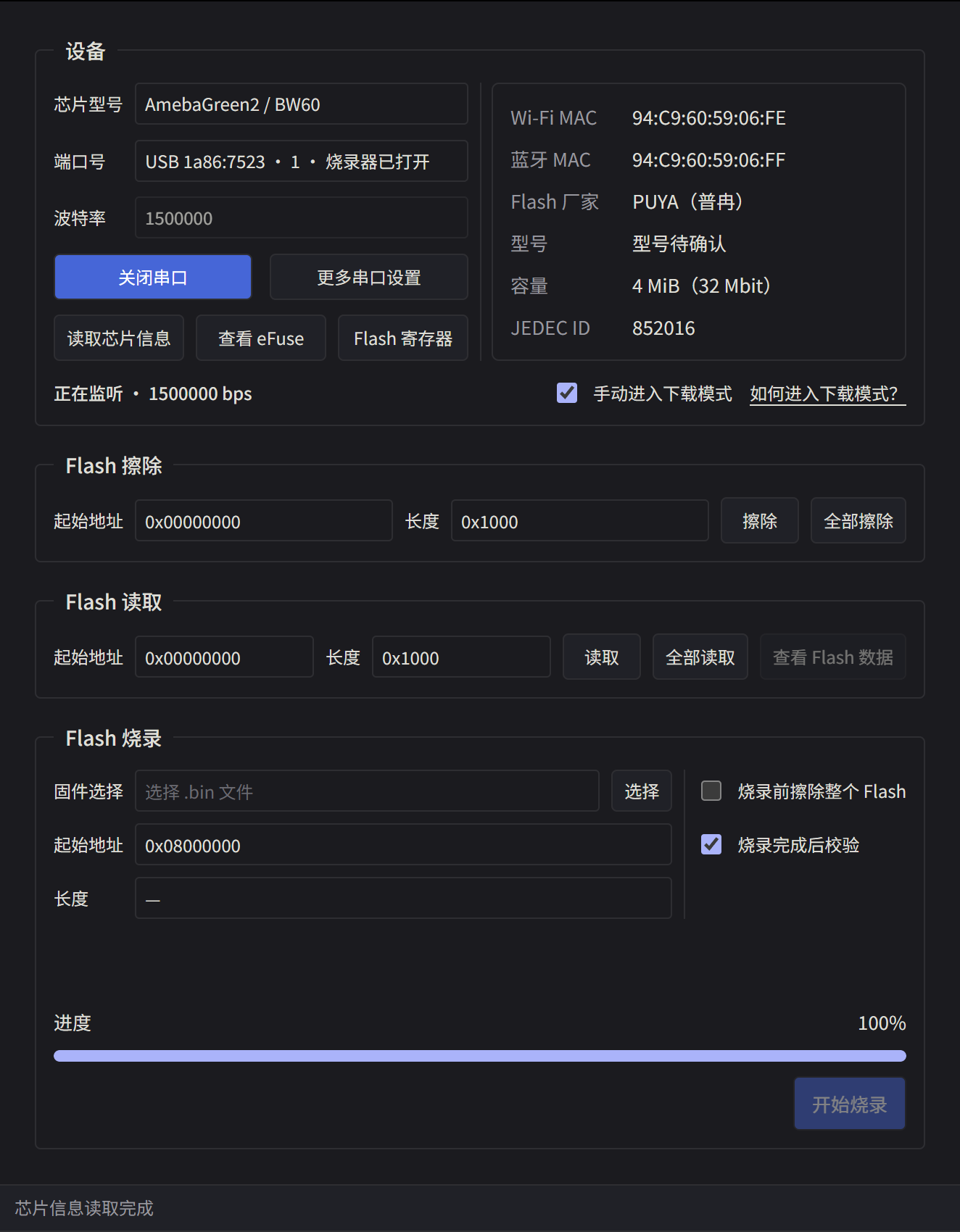Viewport: 960px width, 1232px height.
Task: Focus the Flash 读取 长度 field
Action: coord(462,657)
